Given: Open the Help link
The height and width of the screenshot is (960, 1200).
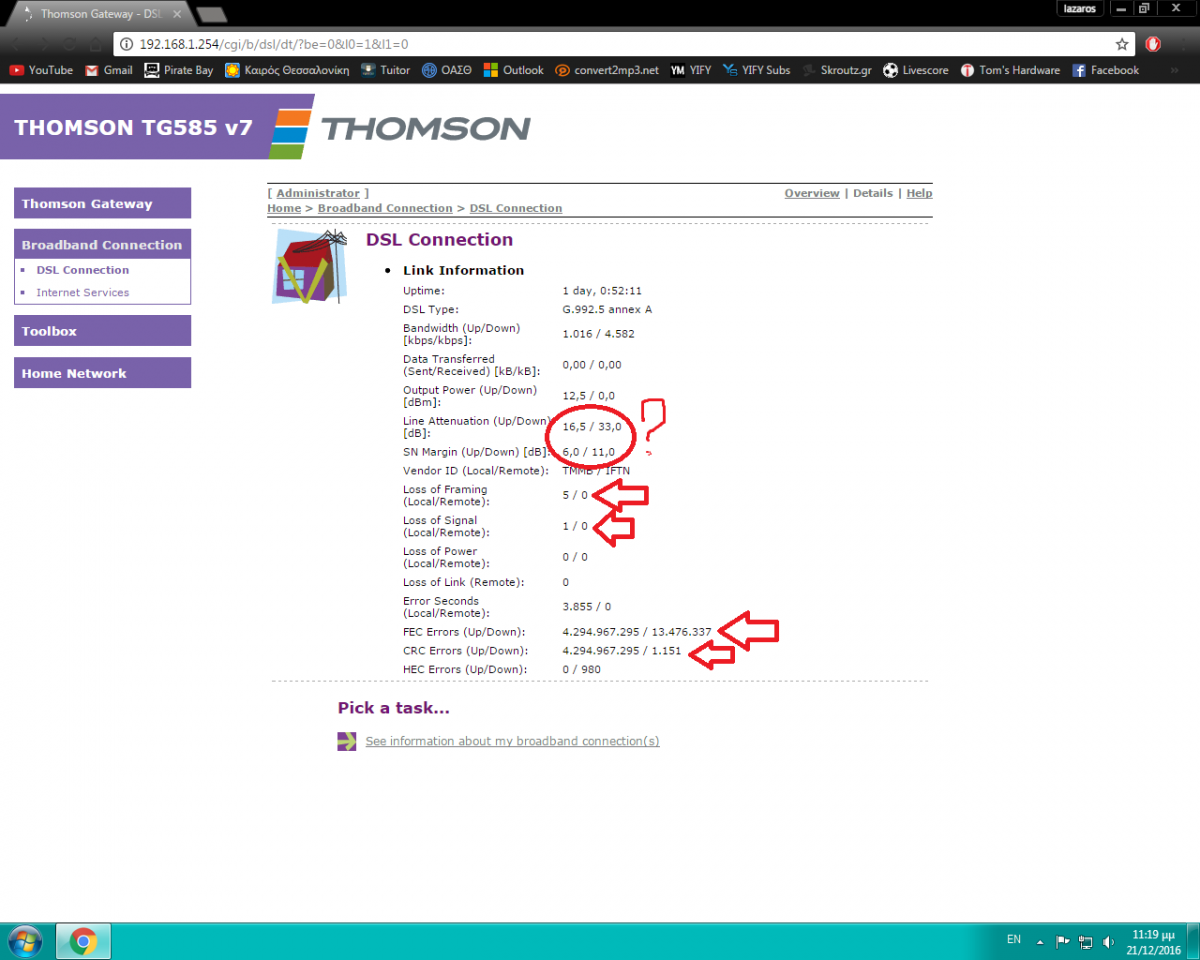Looking at the screenshot, I should 920,193.
